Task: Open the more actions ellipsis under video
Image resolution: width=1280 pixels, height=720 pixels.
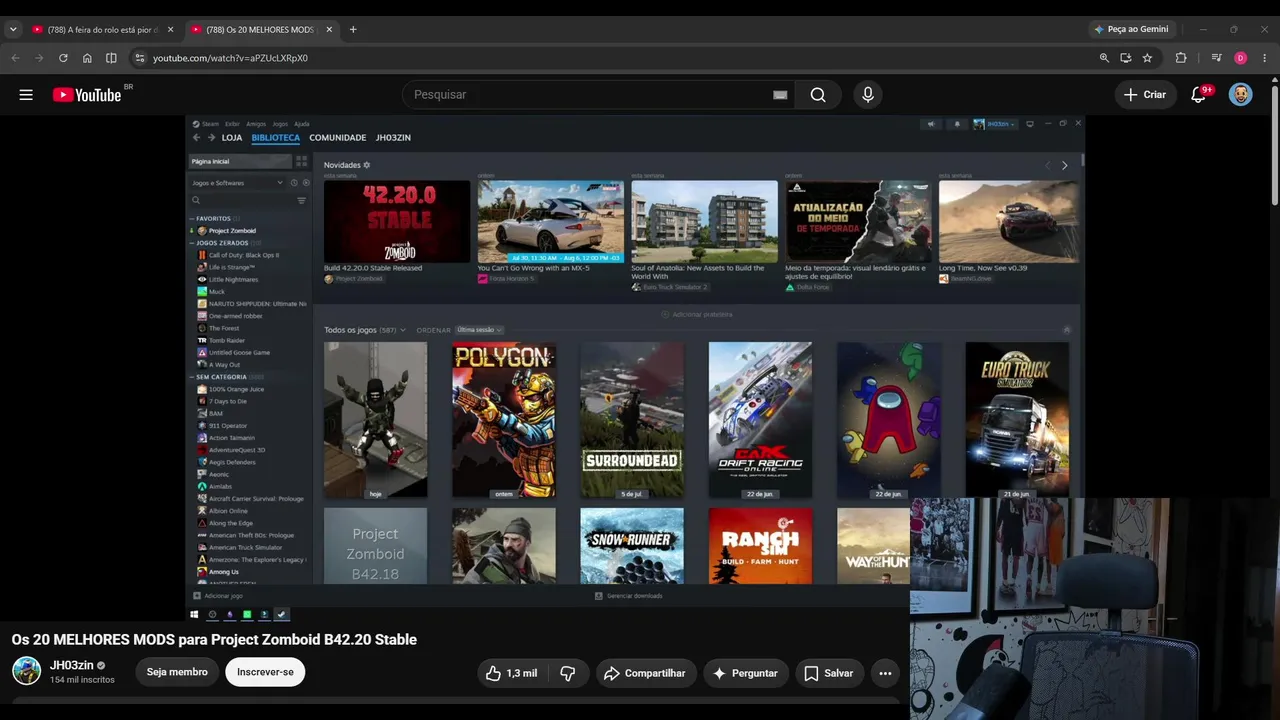Action: tap(885, 673)
